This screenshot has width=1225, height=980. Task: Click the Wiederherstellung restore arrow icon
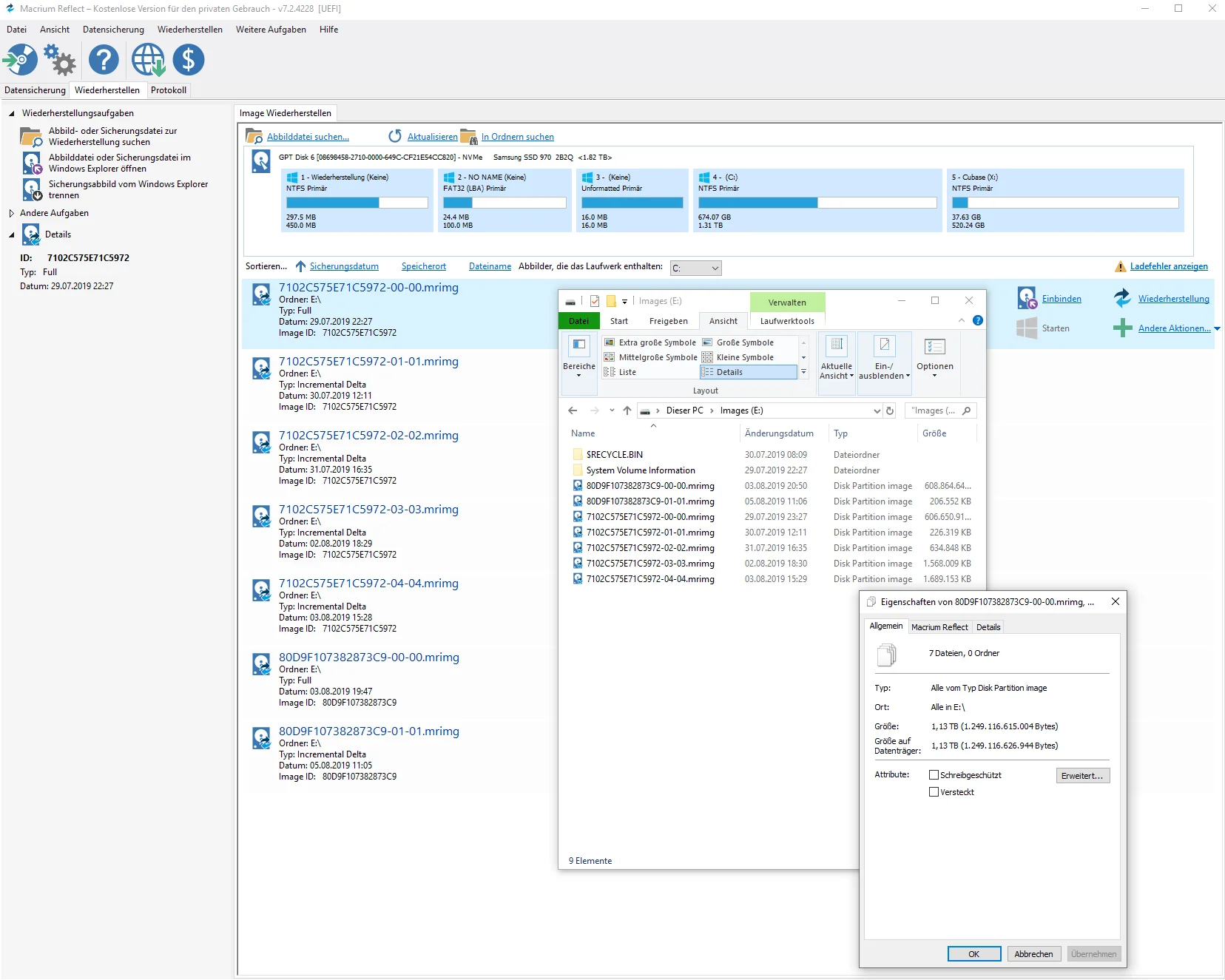click(1123, 298)
